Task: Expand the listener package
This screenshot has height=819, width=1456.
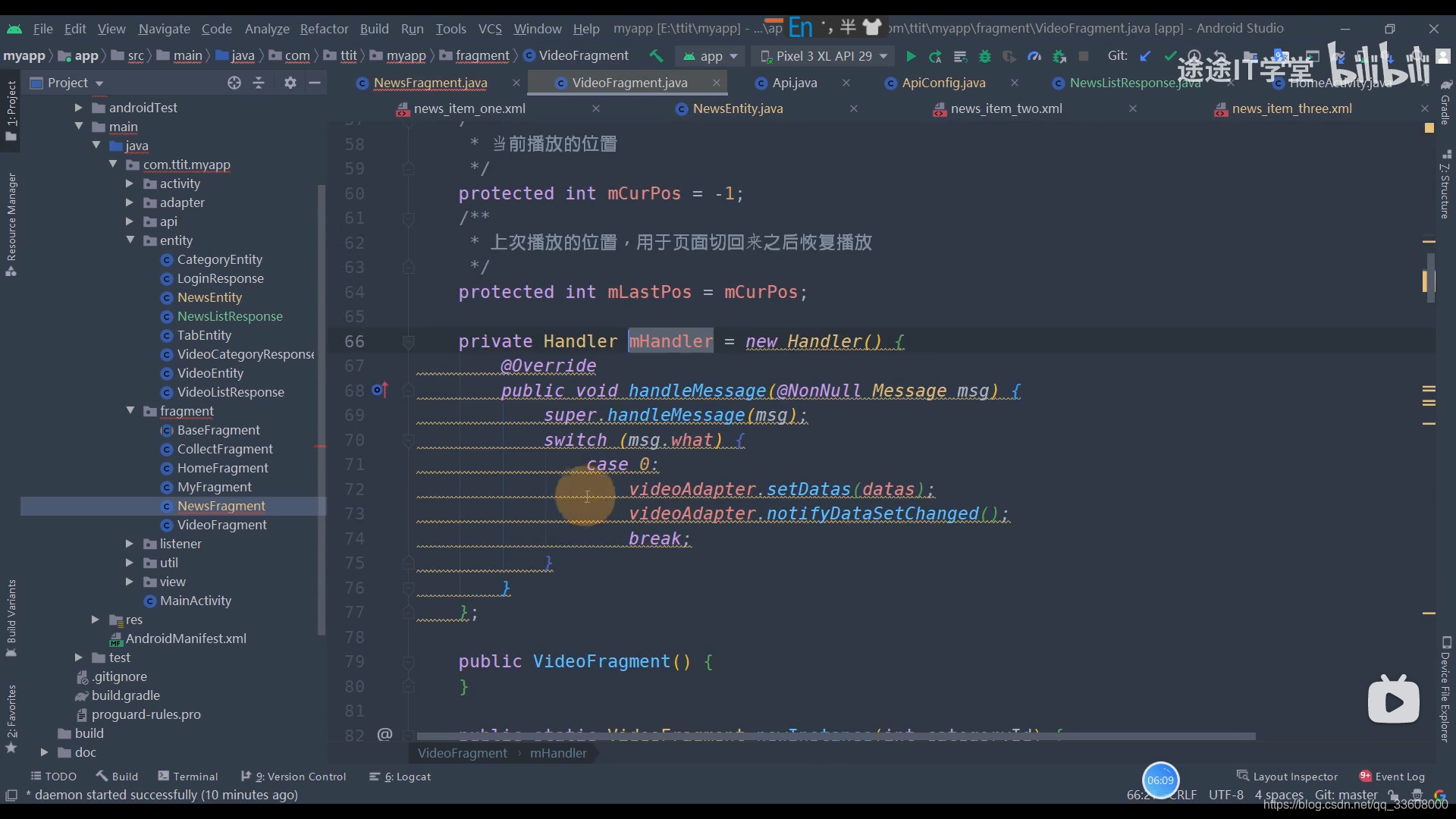Action: point(129,544)
